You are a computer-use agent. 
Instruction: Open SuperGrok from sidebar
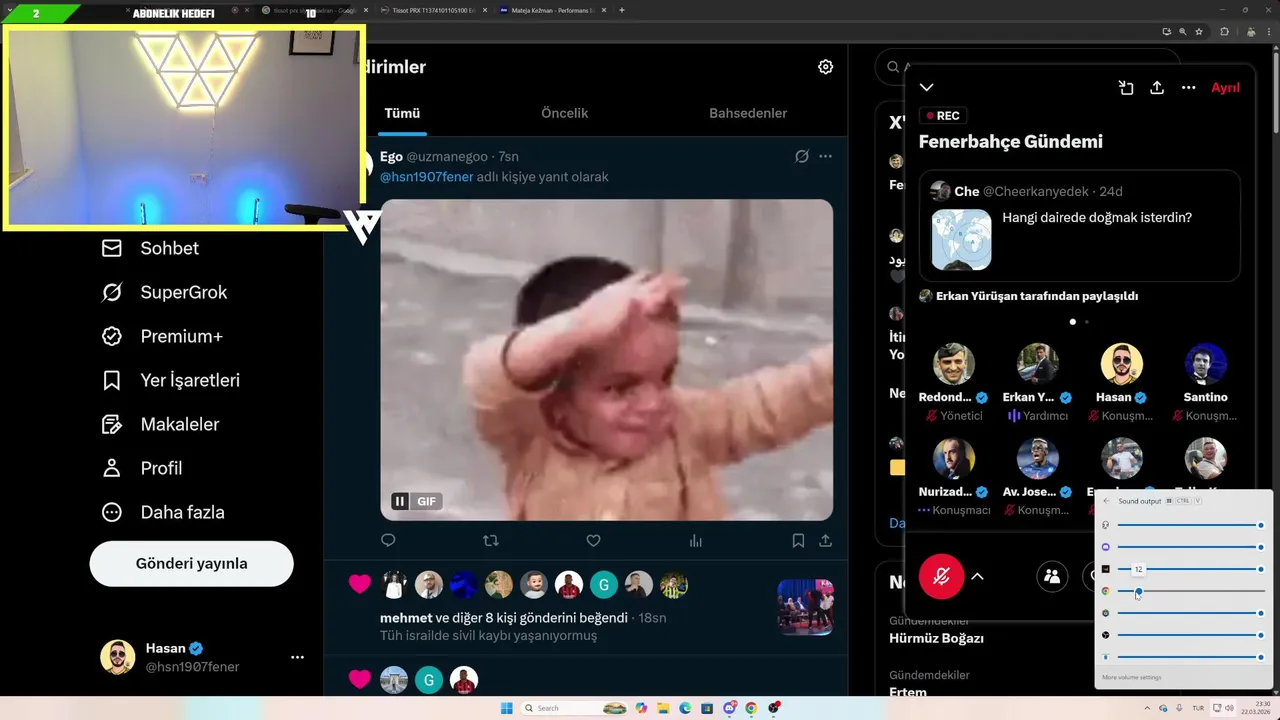pos(164,292)
